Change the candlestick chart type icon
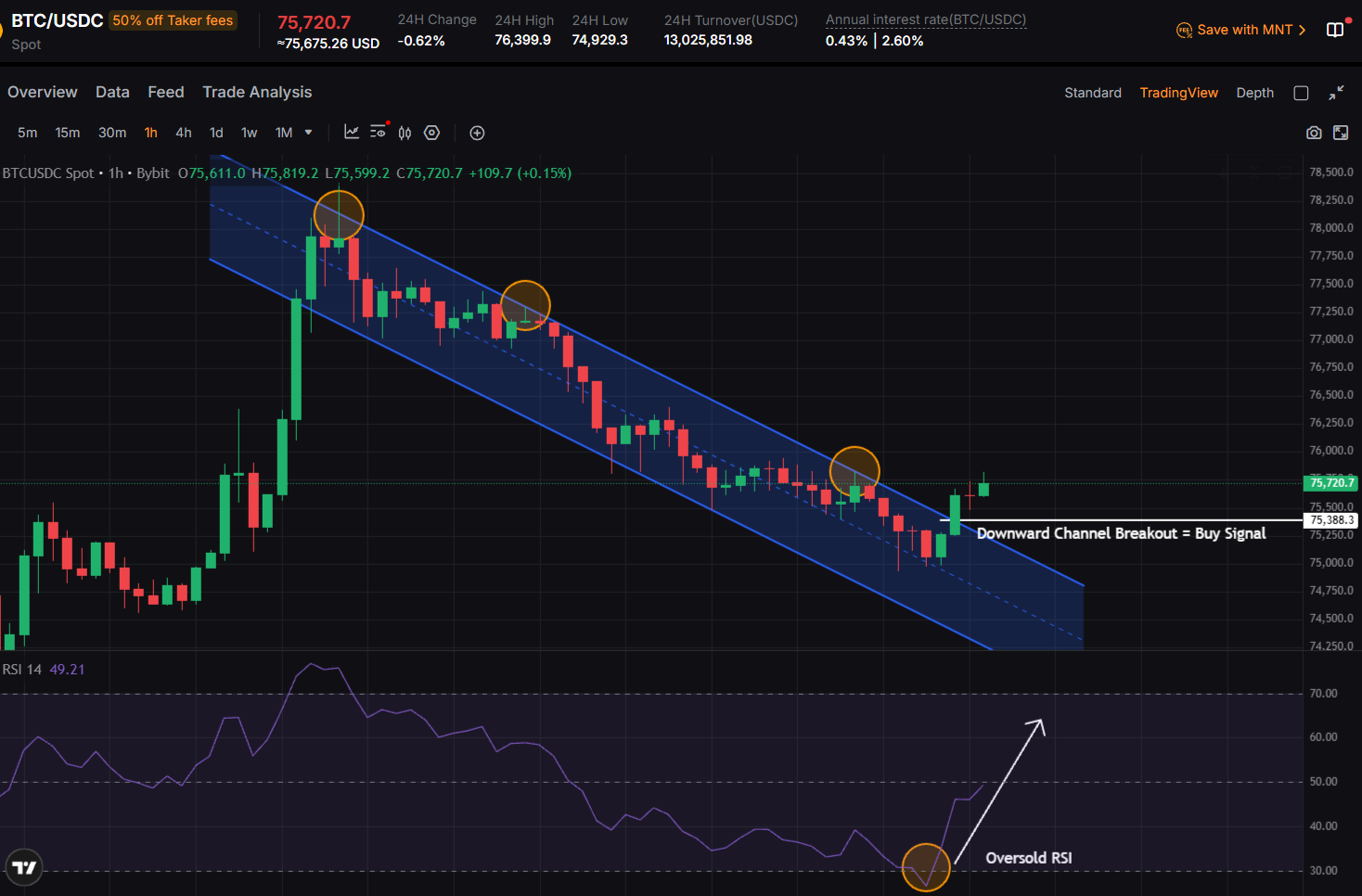This screenshot has width=1362, height=896. 405,133
